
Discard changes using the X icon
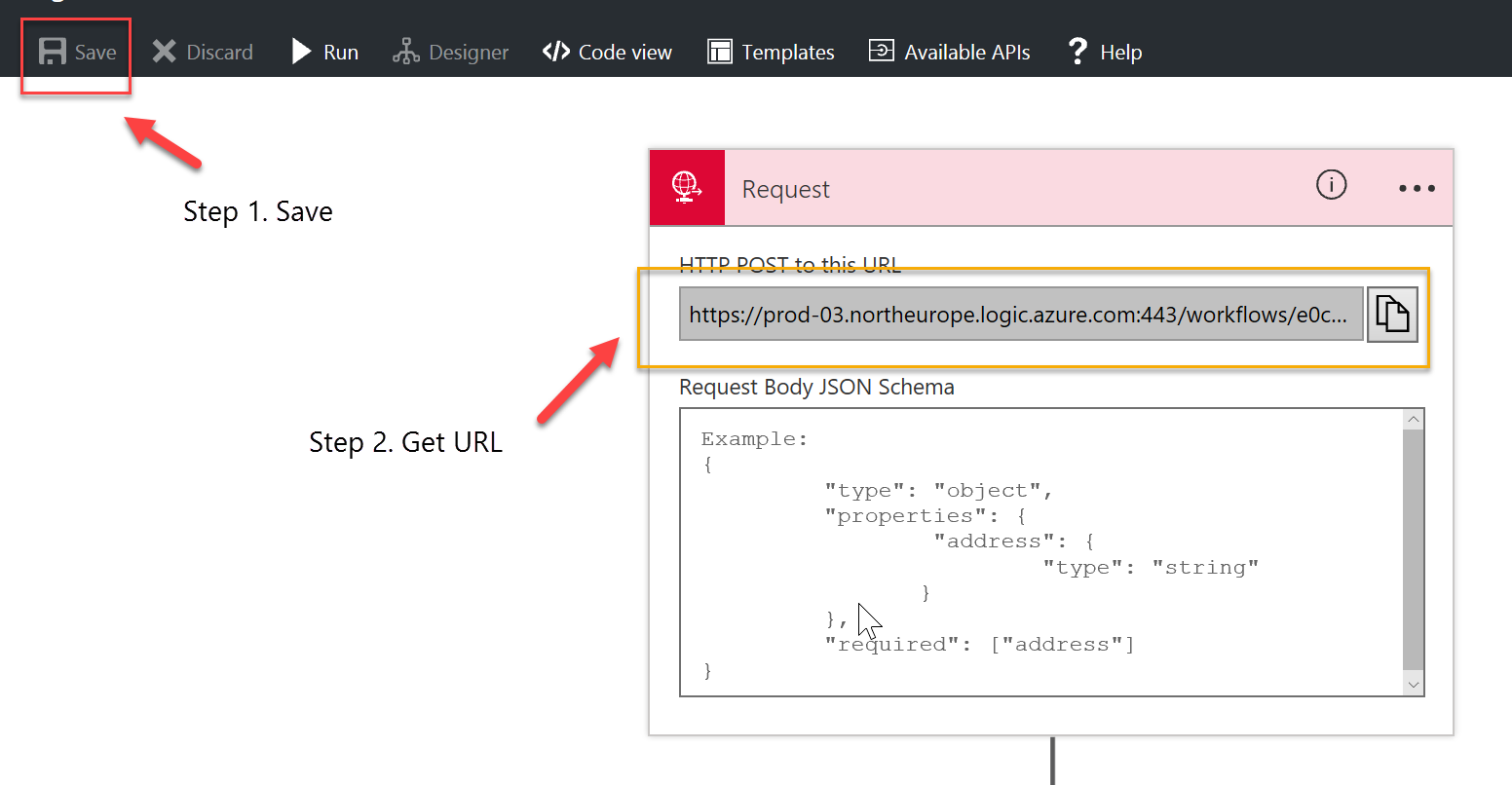165,51
